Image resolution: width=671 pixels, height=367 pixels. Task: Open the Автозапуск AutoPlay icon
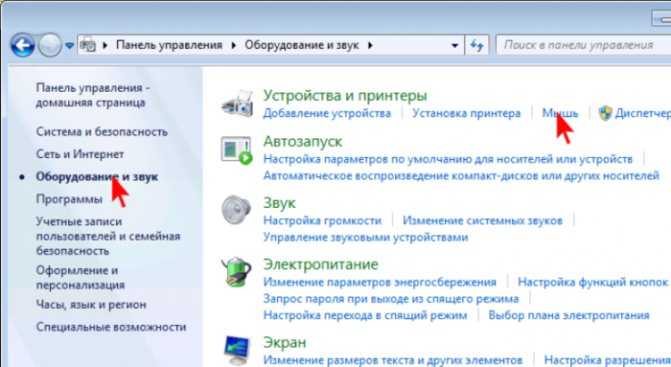[237, 150]
